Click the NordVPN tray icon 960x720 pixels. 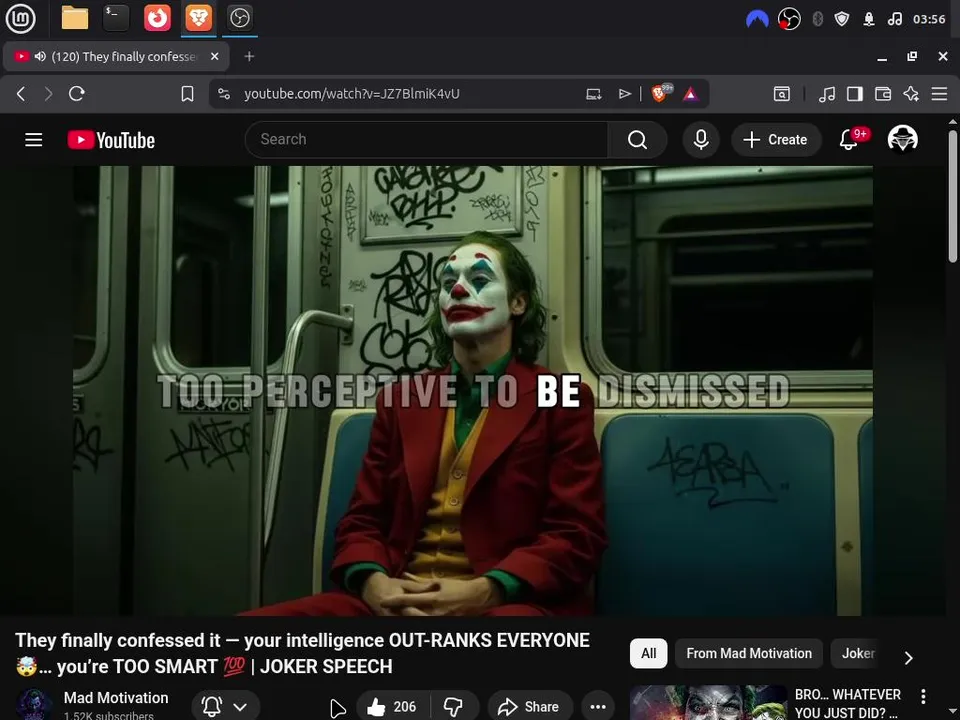tap(757, 19)
